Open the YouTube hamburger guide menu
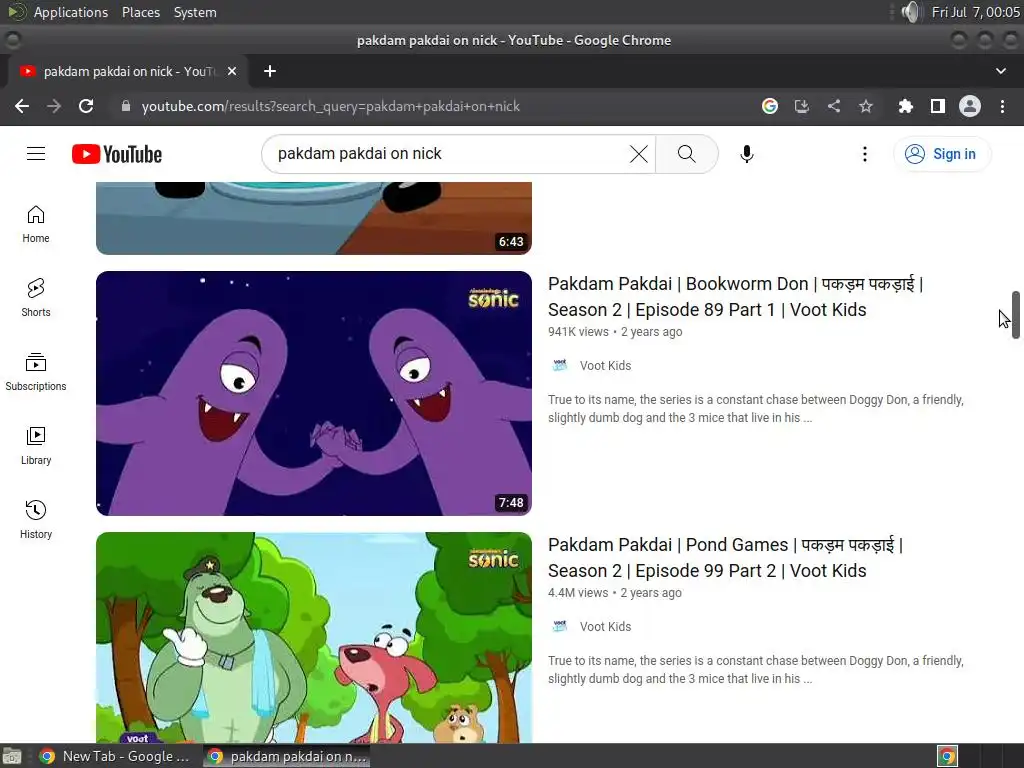 pos(36,153)
